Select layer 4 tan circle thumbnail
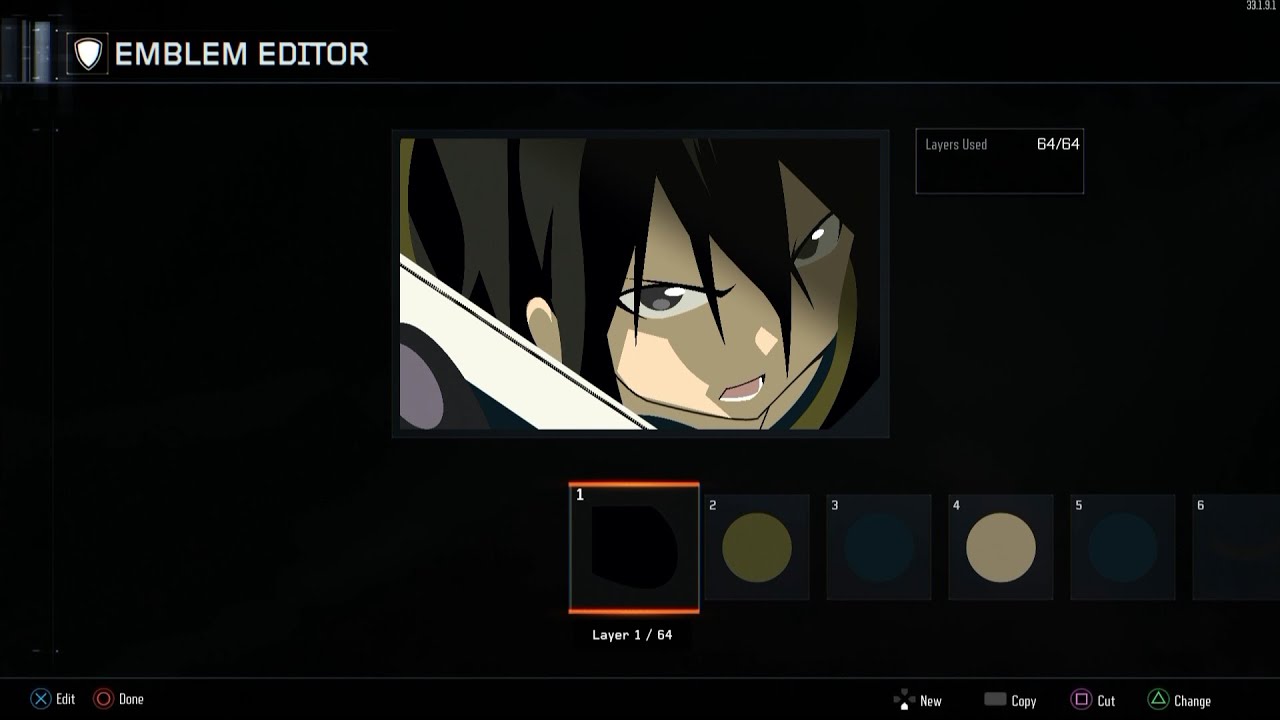Viewport: 1280px width, 720px height. (x=1001, y=547)
